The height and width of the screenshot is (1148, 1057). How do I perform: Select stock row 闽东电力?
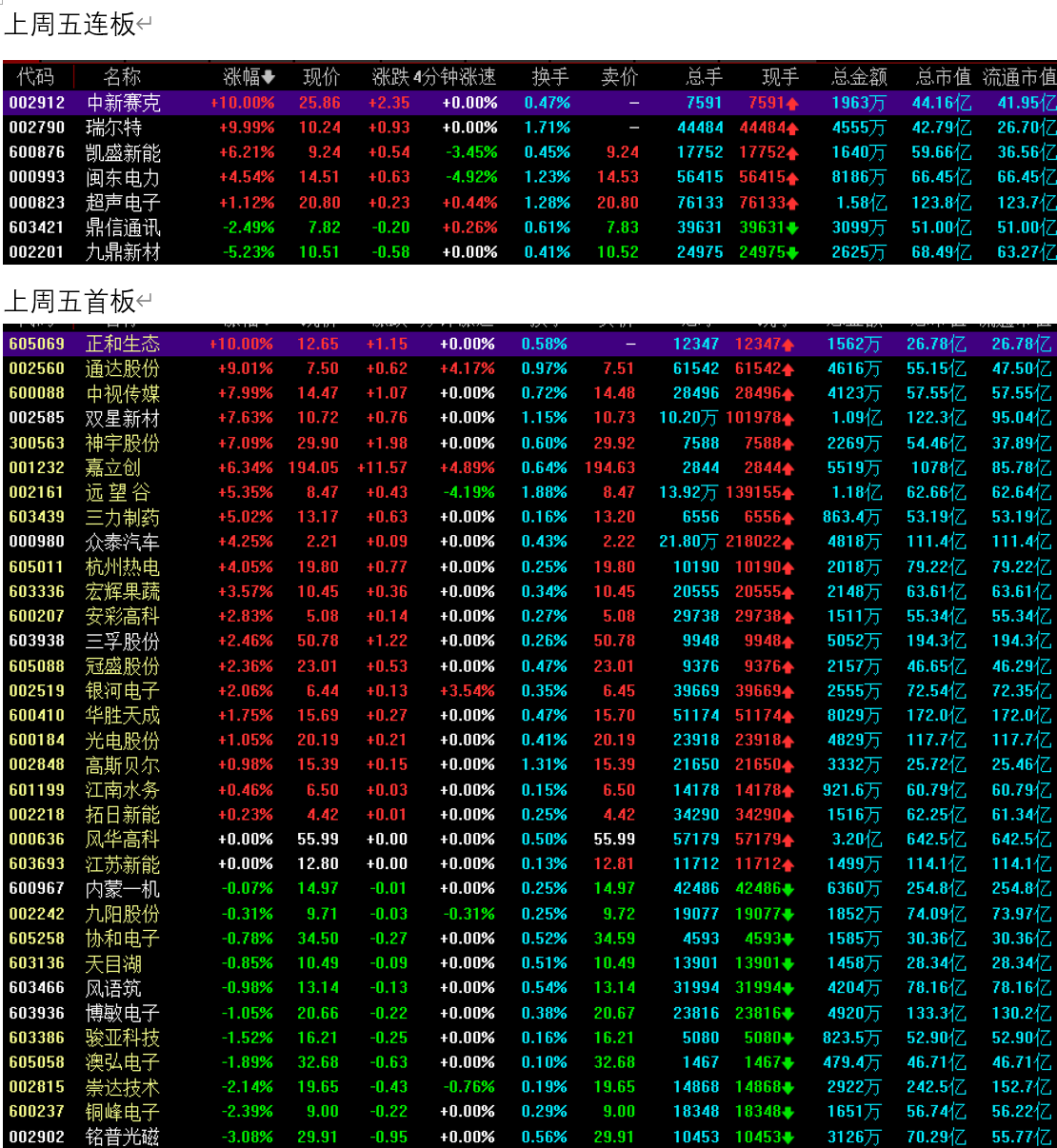point(529,177)
